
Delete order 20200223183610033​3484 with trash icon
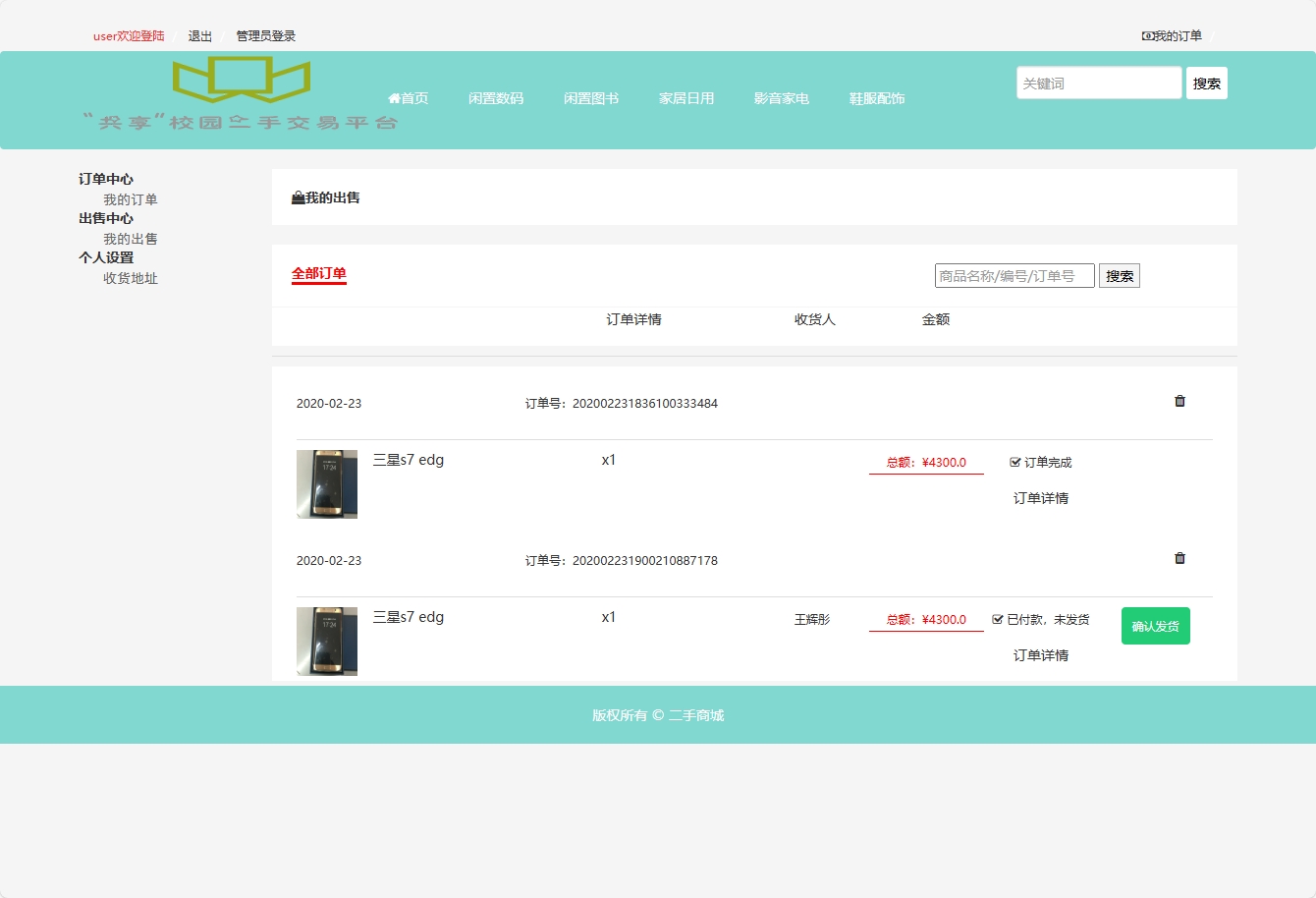coord(1179,401)
